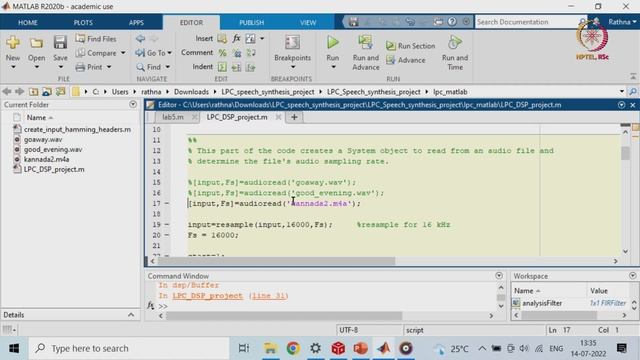Open LPC_DSP_project link in Command Window
This screenshot has width=640, height=360.
click(207, 296)
